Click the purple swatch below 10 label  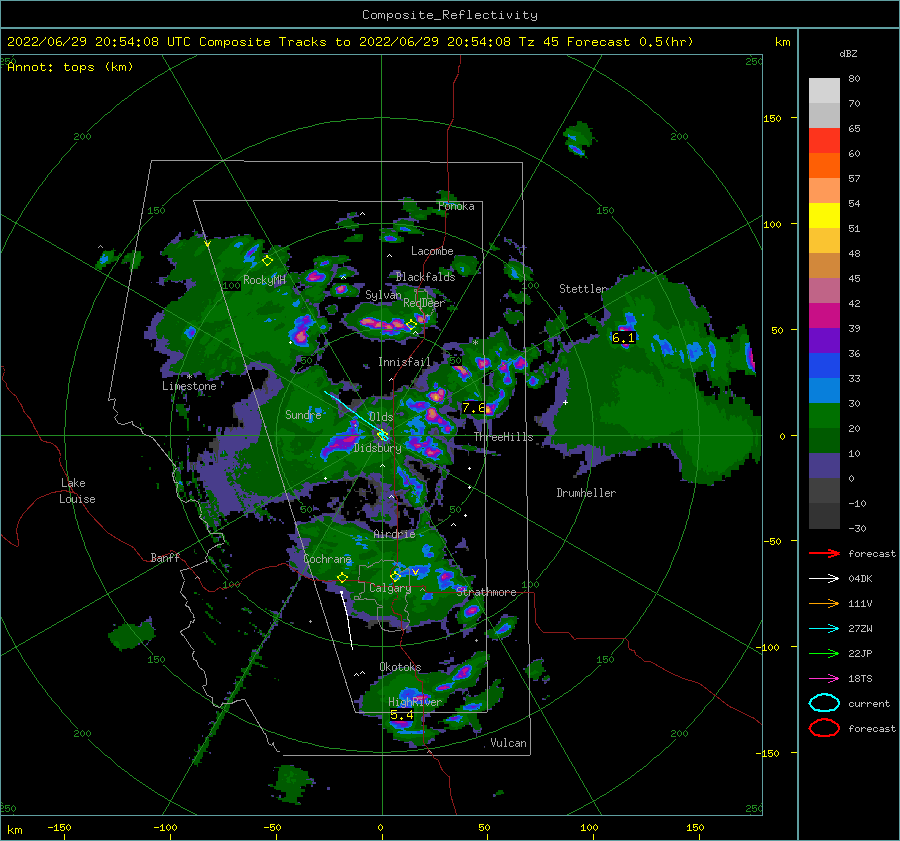(824, 466)
